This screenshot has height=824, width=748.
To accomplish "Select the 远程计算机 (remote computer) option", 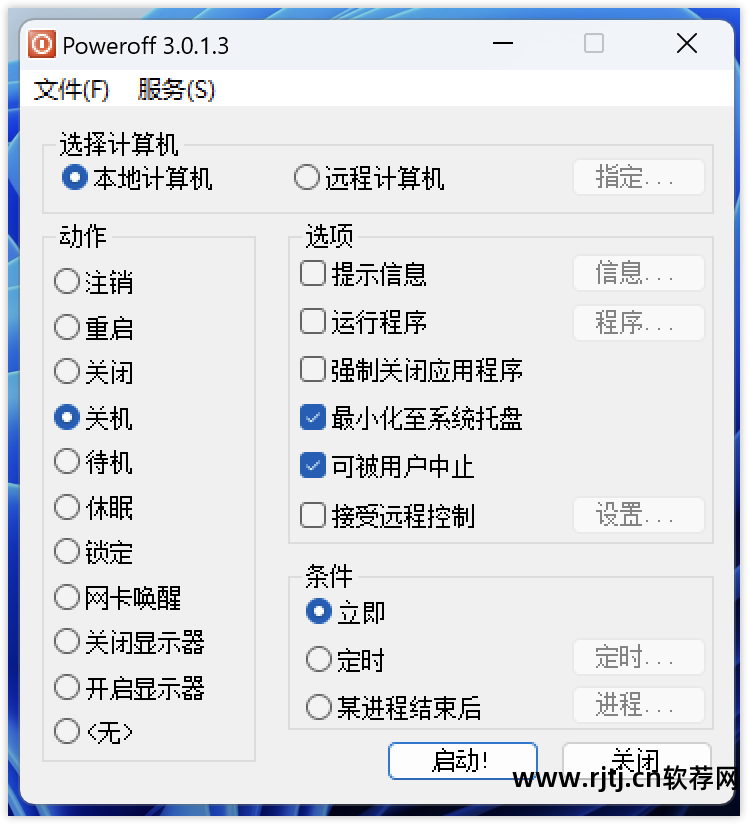I will click(306, 177).
